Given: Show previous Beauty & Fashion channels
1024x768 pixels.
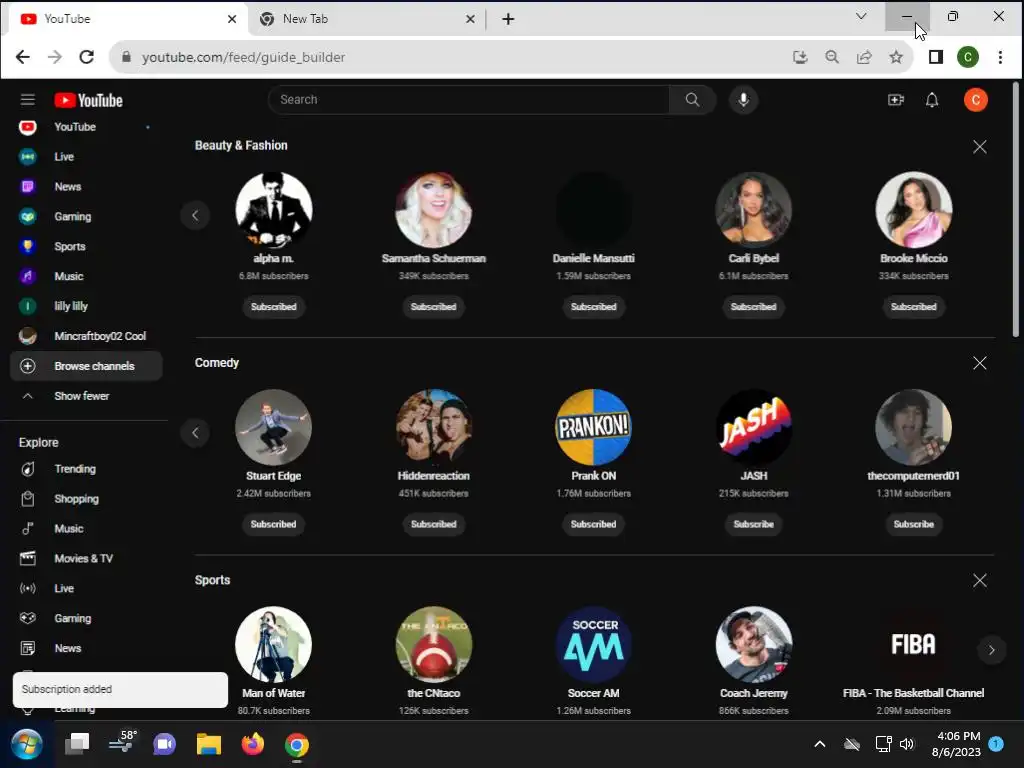Looking at the screenshot, I should coord(195,216).
